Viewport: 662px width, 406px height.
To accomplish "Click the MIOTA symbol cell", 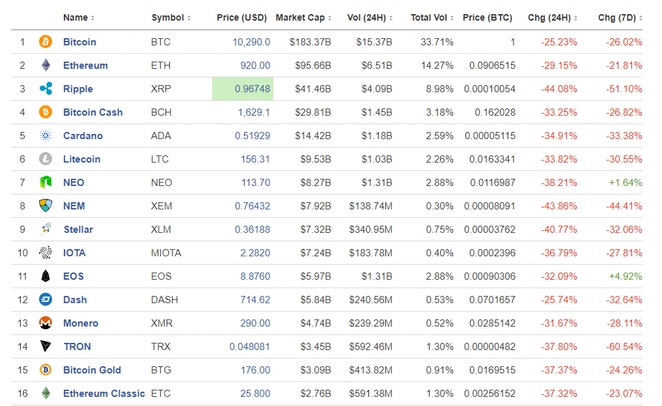I will (166, 253).
